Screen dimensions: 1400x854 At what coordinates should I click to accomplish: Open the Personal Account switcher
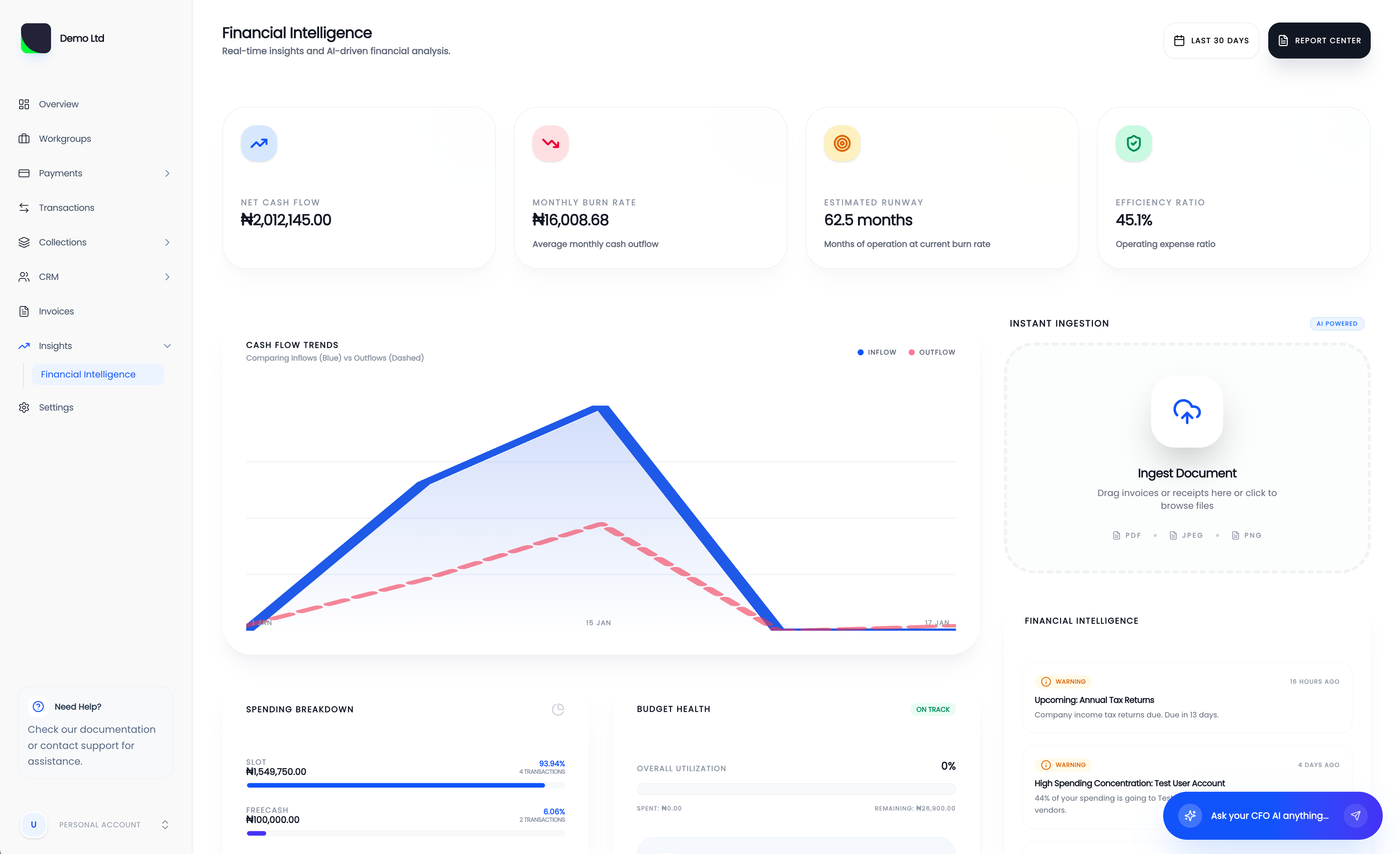[x=165, y=824]
